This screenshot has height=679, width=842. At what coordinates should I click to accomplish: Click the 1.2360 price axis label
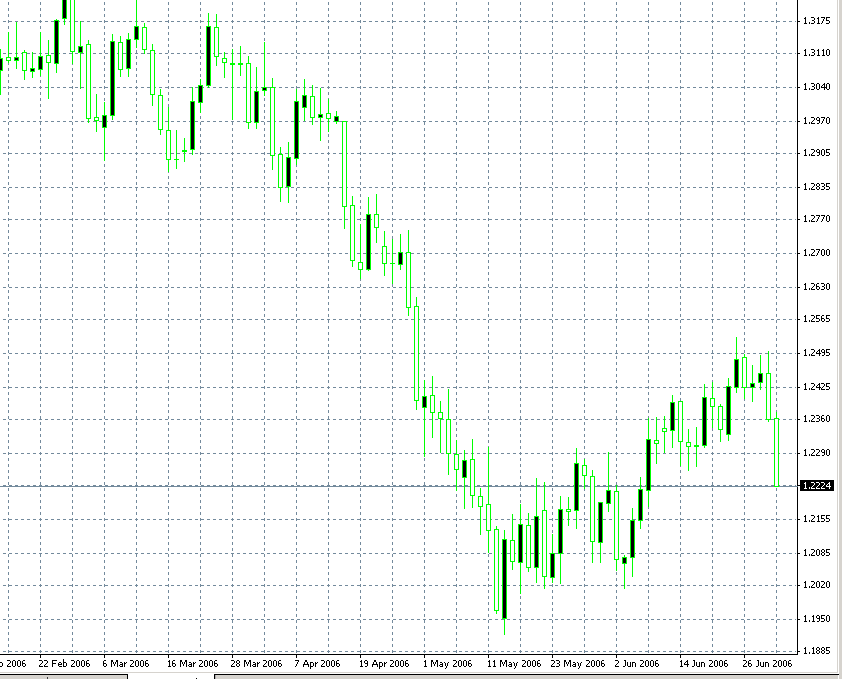tap(816, 419)
